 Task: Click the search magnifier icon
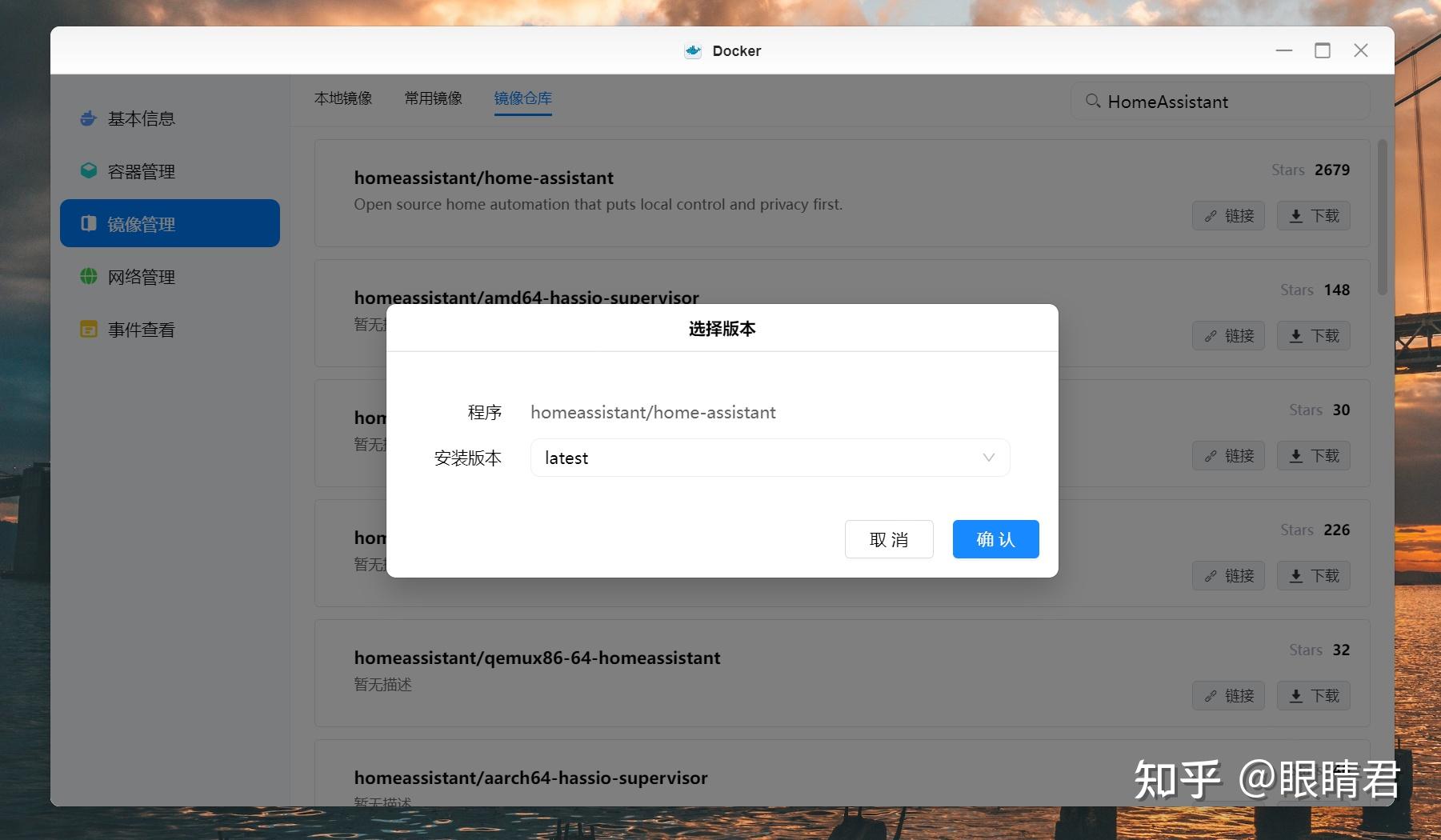[1092, 101]
